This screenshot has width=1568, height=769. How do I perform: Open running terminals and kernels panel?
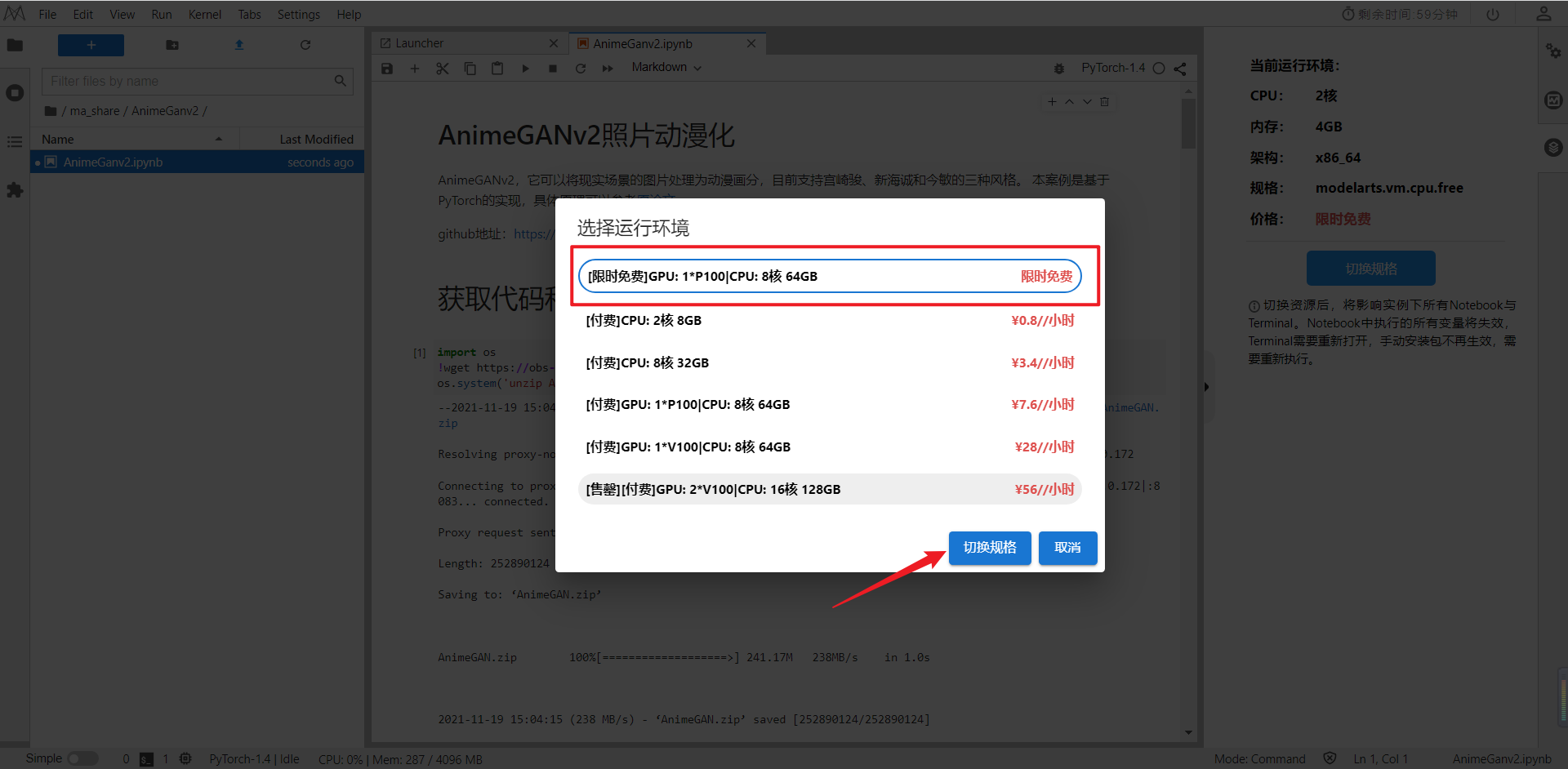coord(15,93)
